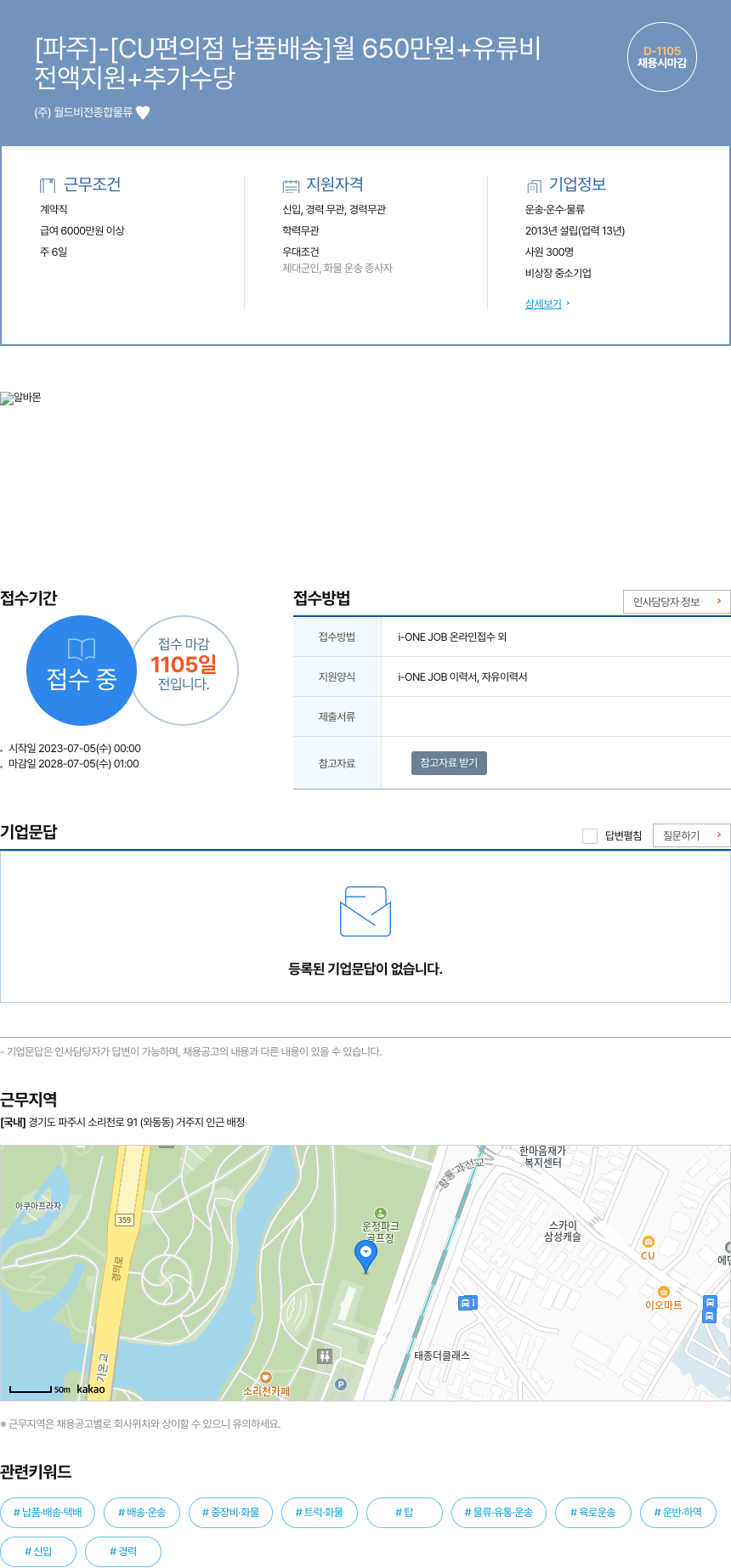Click the 스카이 삼성캐슬 label on map

(x=562, y=1231)
